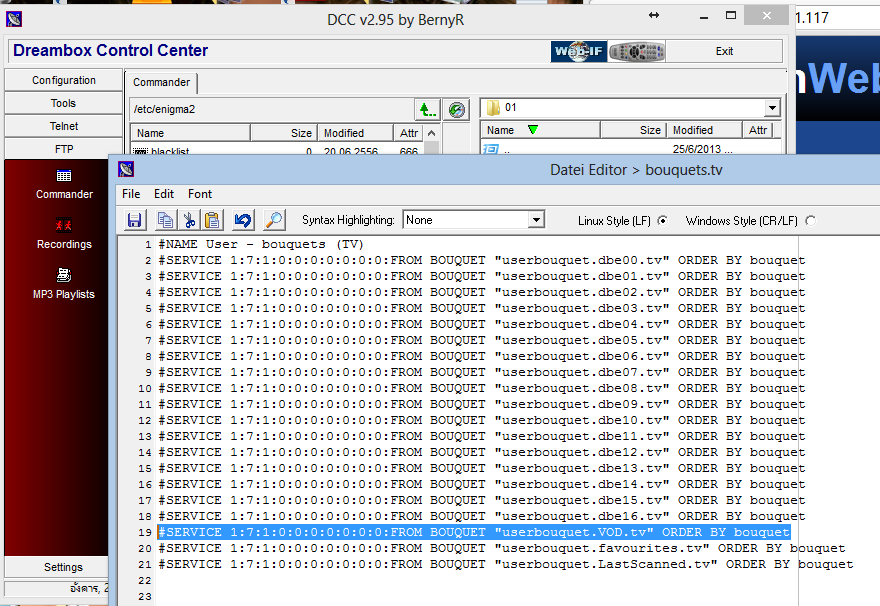Click the 01 folder icon
The width and height of the screenshot is (880, 606).
pyautogui.click(x=493, y=108)
